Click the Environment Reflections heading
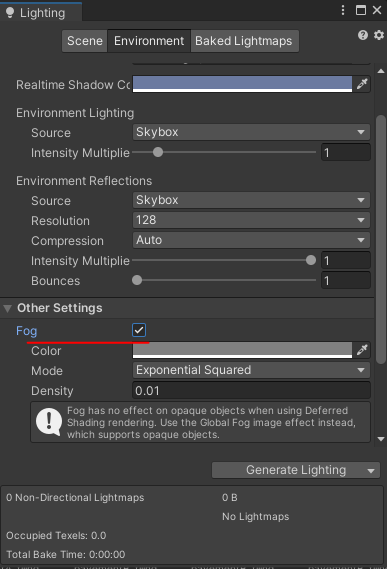The image size is (387, 569). (x=84, y=181)
